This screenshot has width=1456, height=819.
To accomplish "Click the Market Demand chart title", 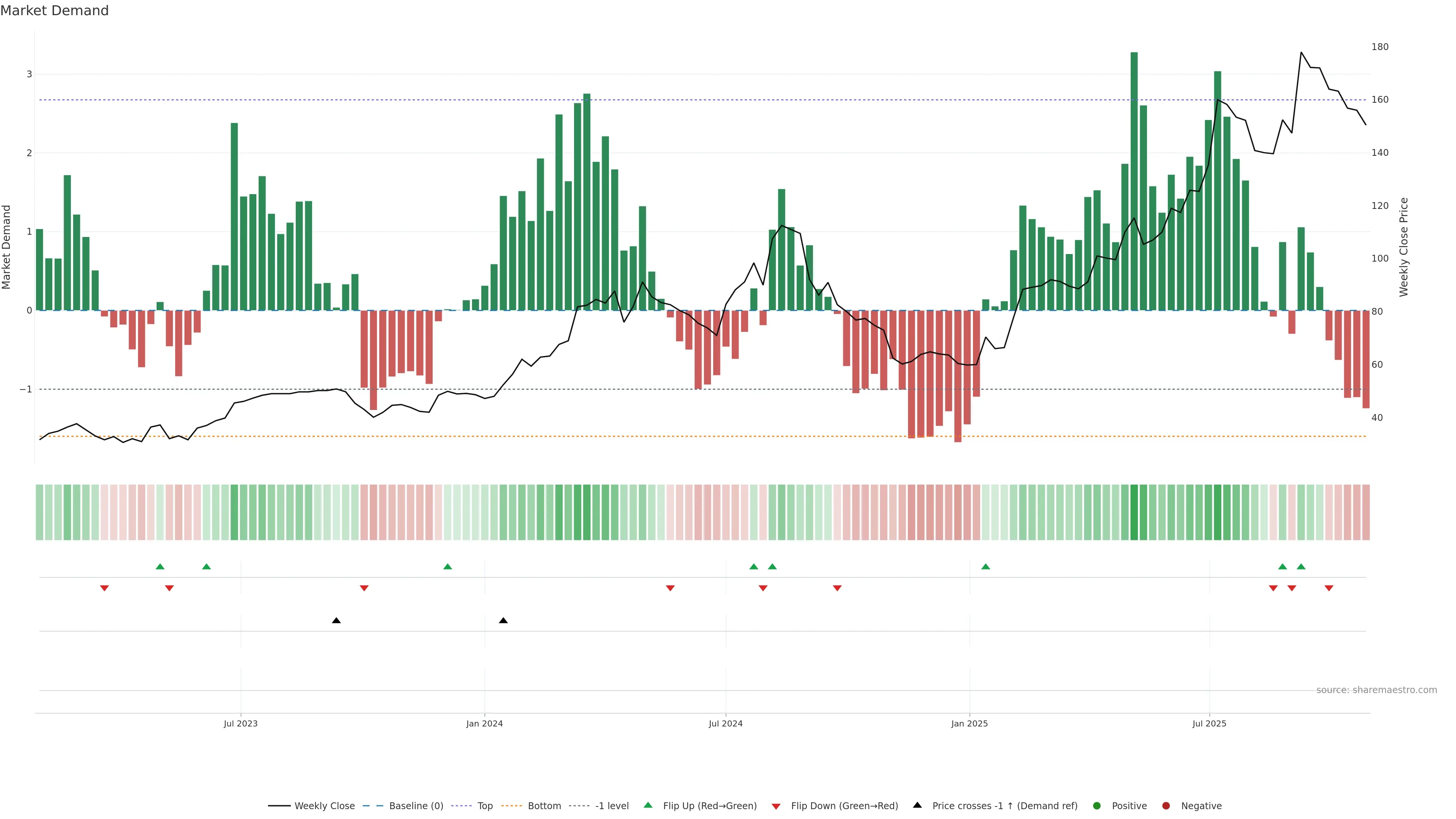I will tap(54, 11).
